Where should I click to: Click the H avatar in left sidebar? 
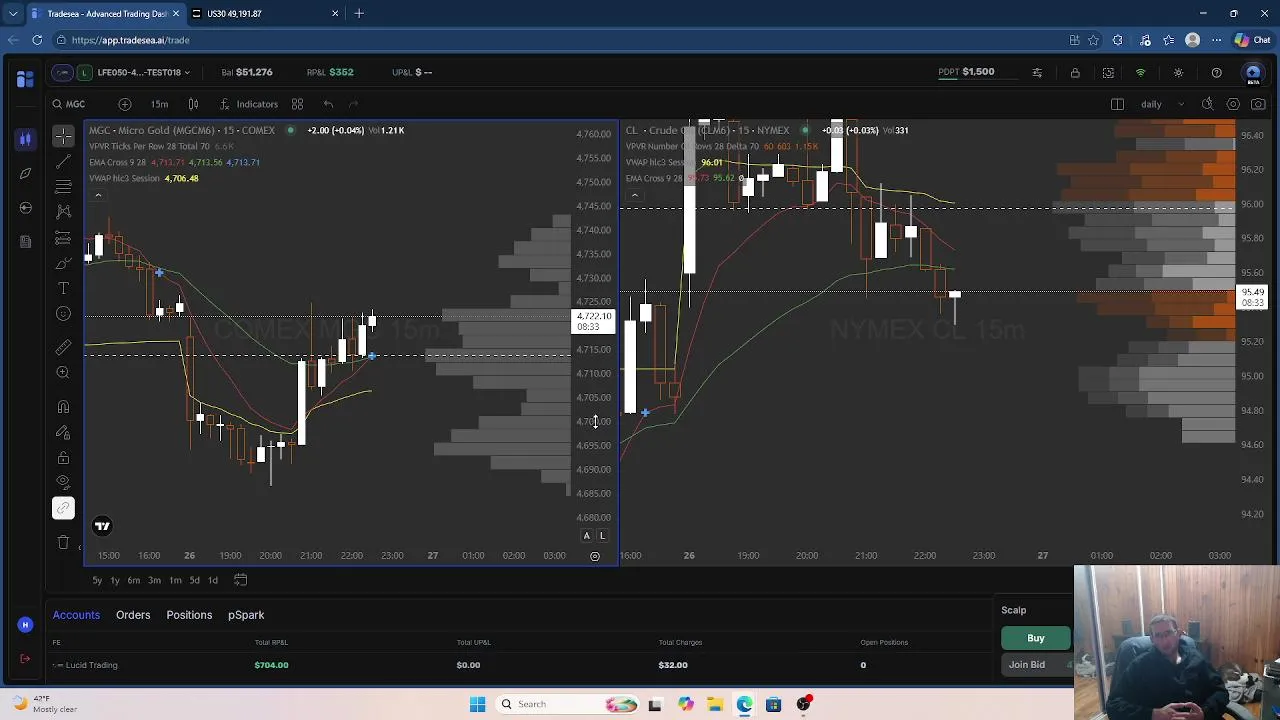coord(25,625)
